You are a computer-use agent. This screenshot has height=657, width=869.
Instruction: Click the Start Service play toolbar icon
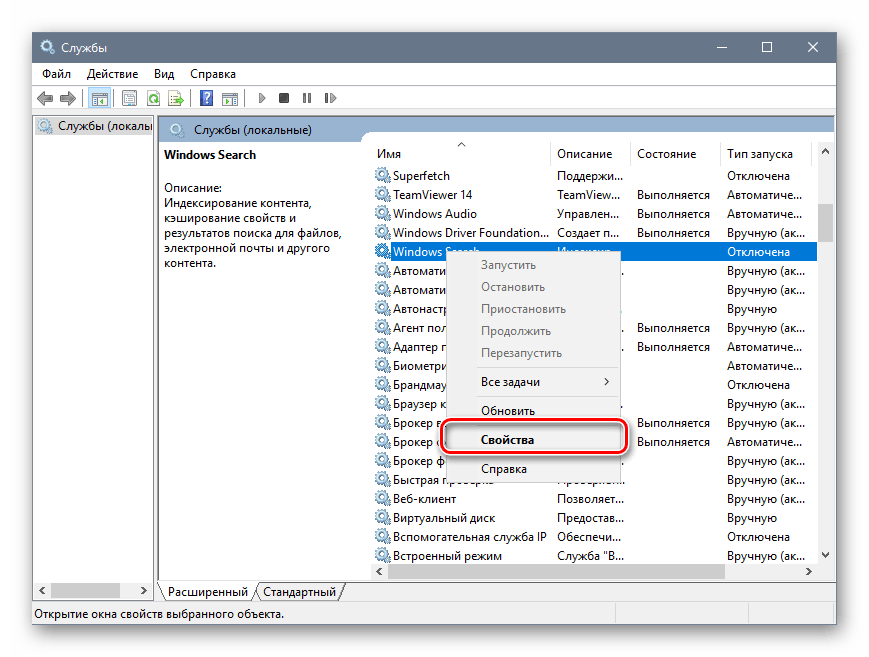point(262,98)
